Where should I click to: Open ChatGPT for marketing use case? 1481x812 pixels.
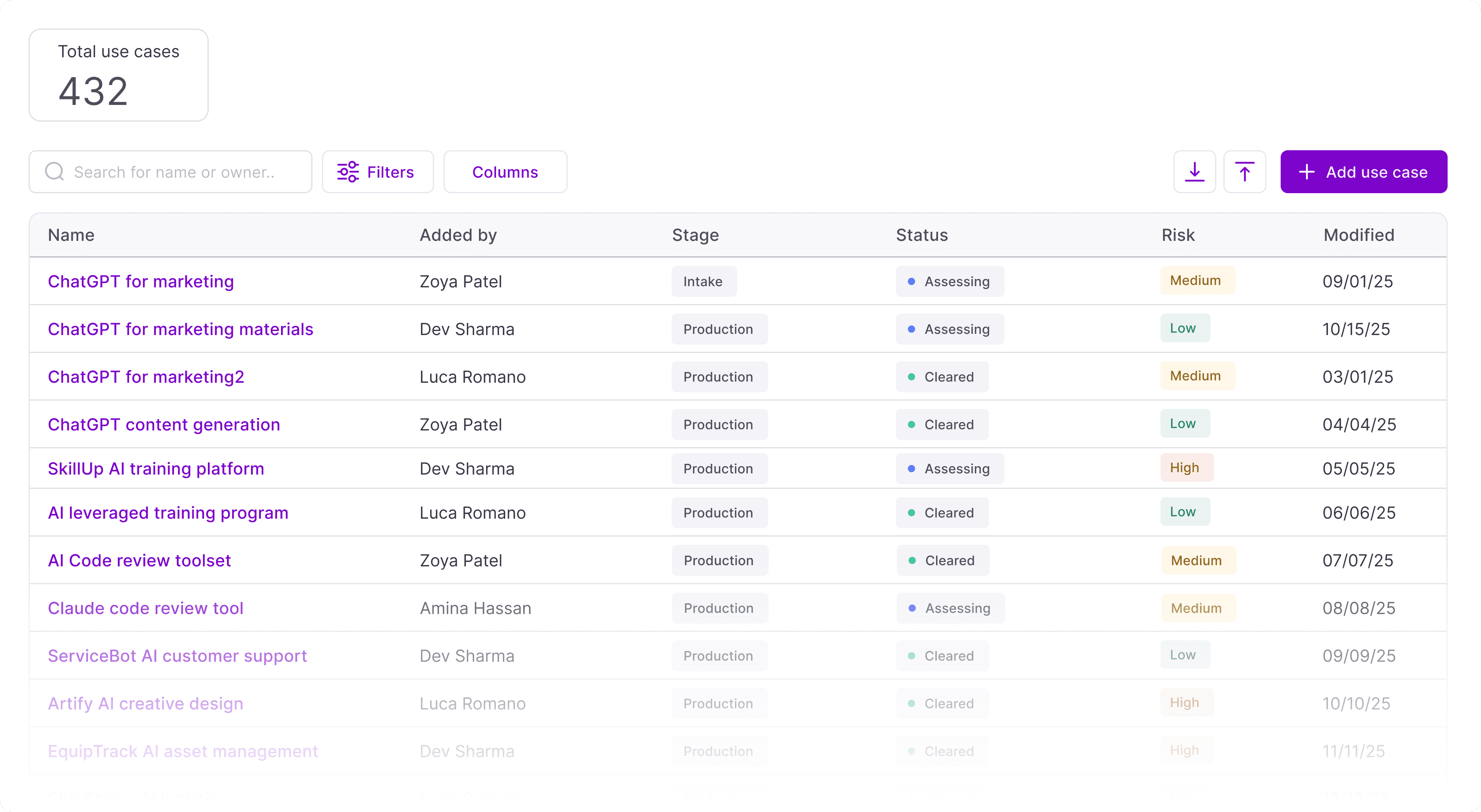pyautogui.click(x=141, y=281)
